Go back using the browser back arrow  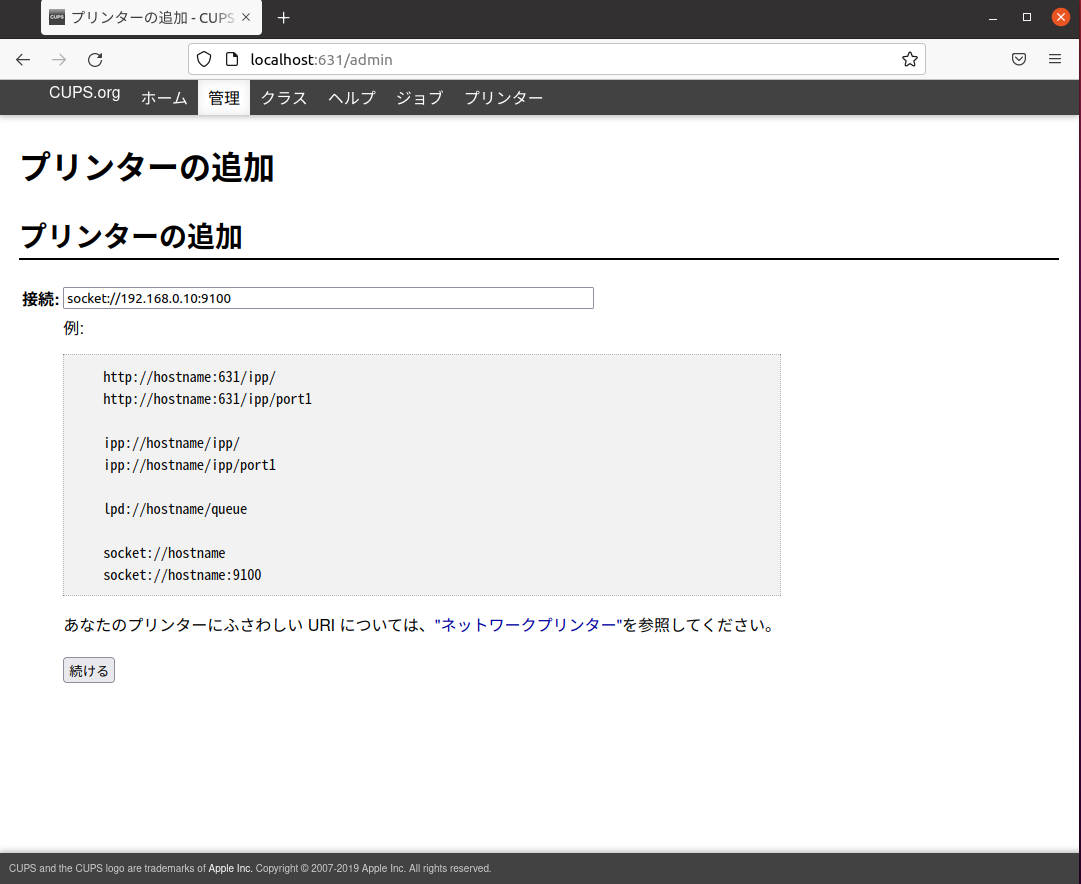pos(23,59)
